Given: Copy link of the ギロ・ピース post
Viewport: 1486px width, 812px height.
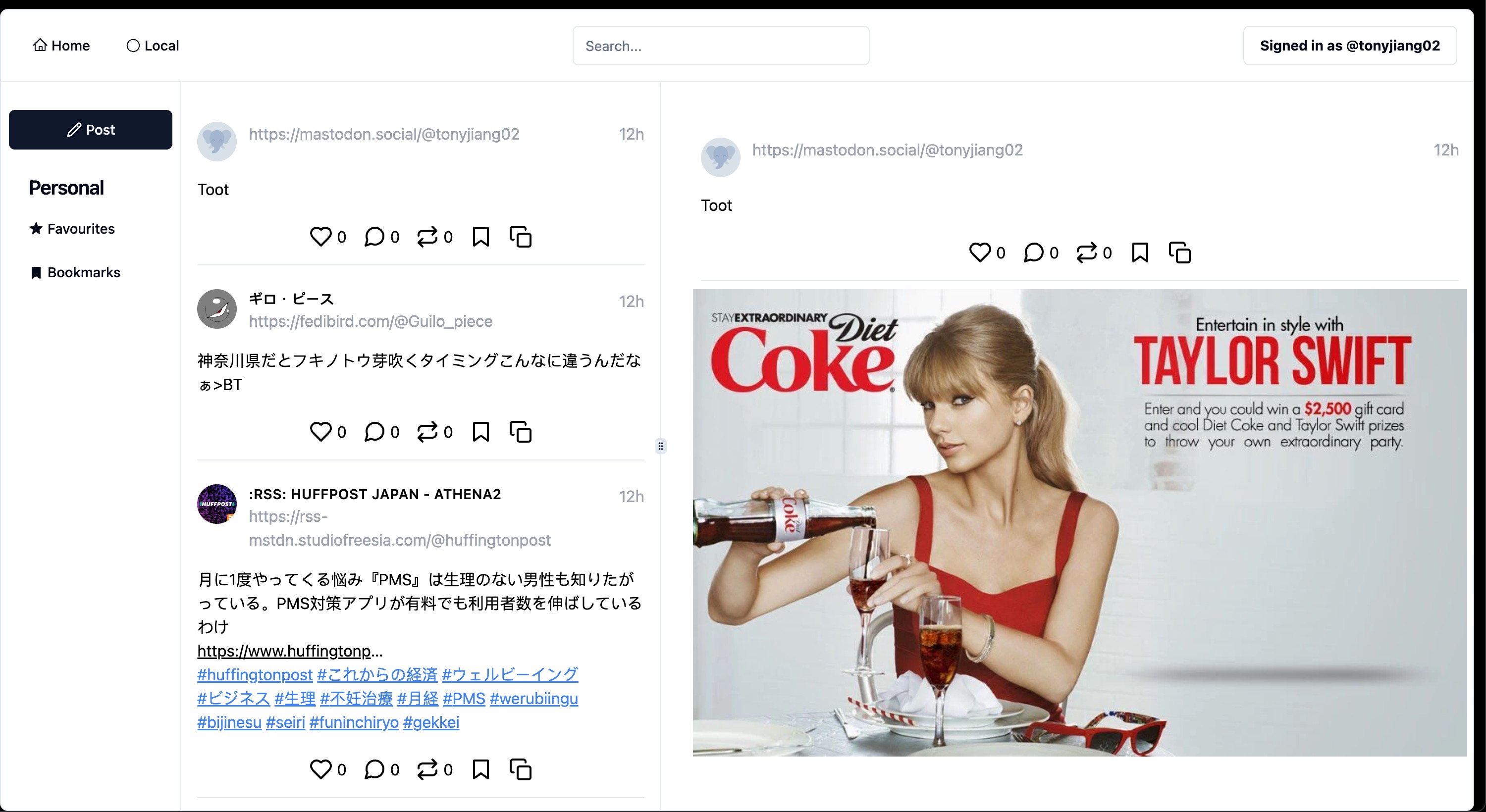Looking at the screenshot, I should 520,431.
